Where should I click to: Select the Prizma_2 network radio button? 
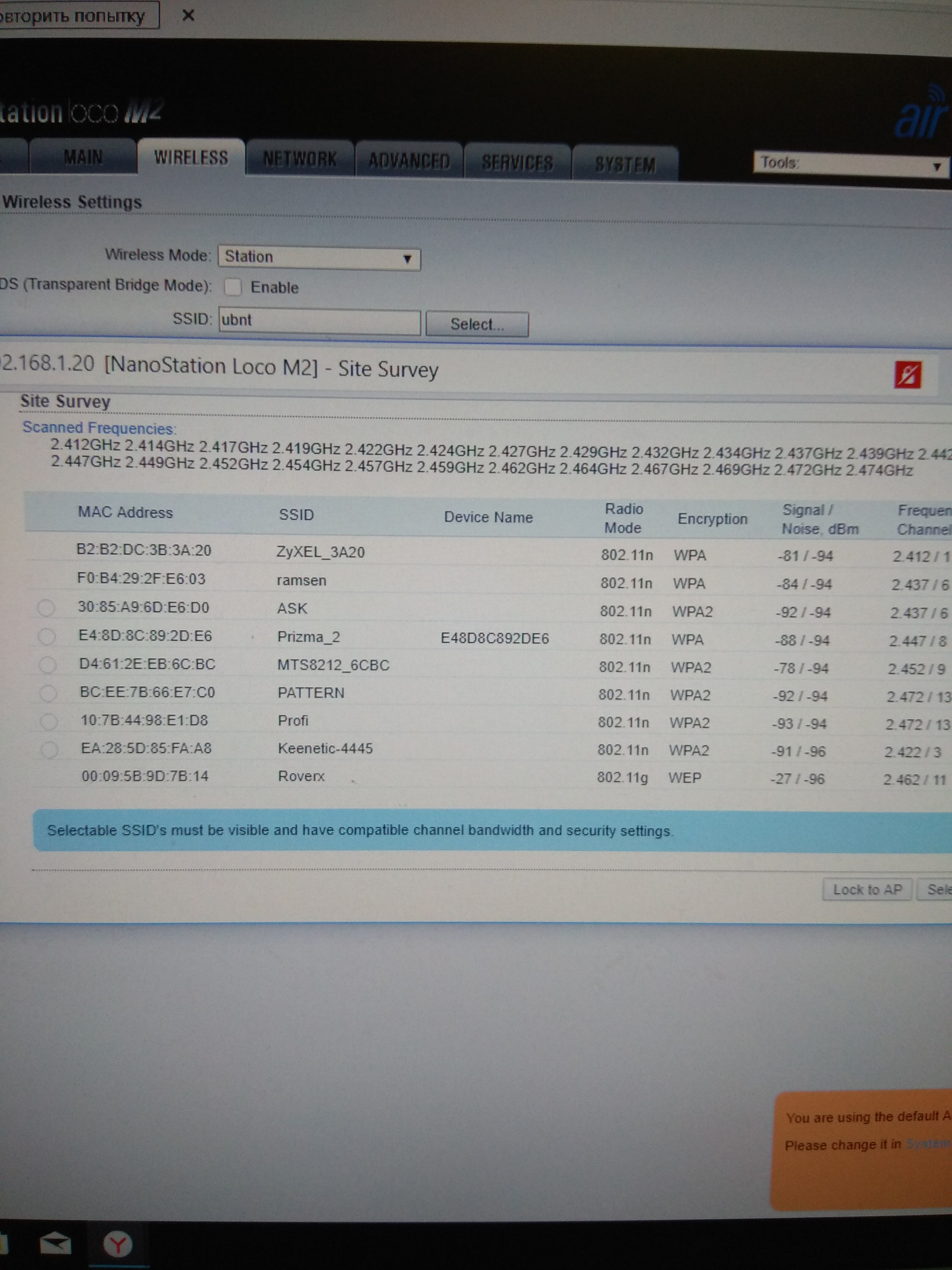[46, 636]
